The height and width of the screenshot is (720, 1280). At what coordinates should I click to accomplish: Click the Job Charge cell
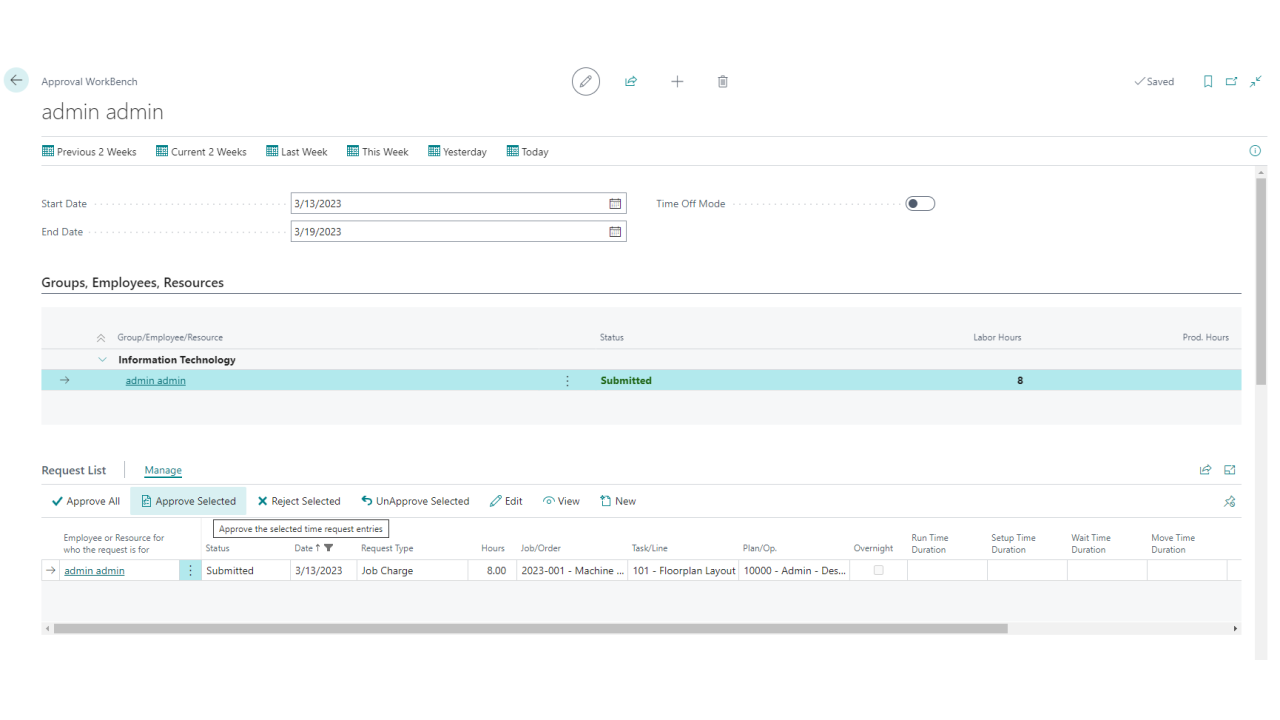click(x=412, y=570)
